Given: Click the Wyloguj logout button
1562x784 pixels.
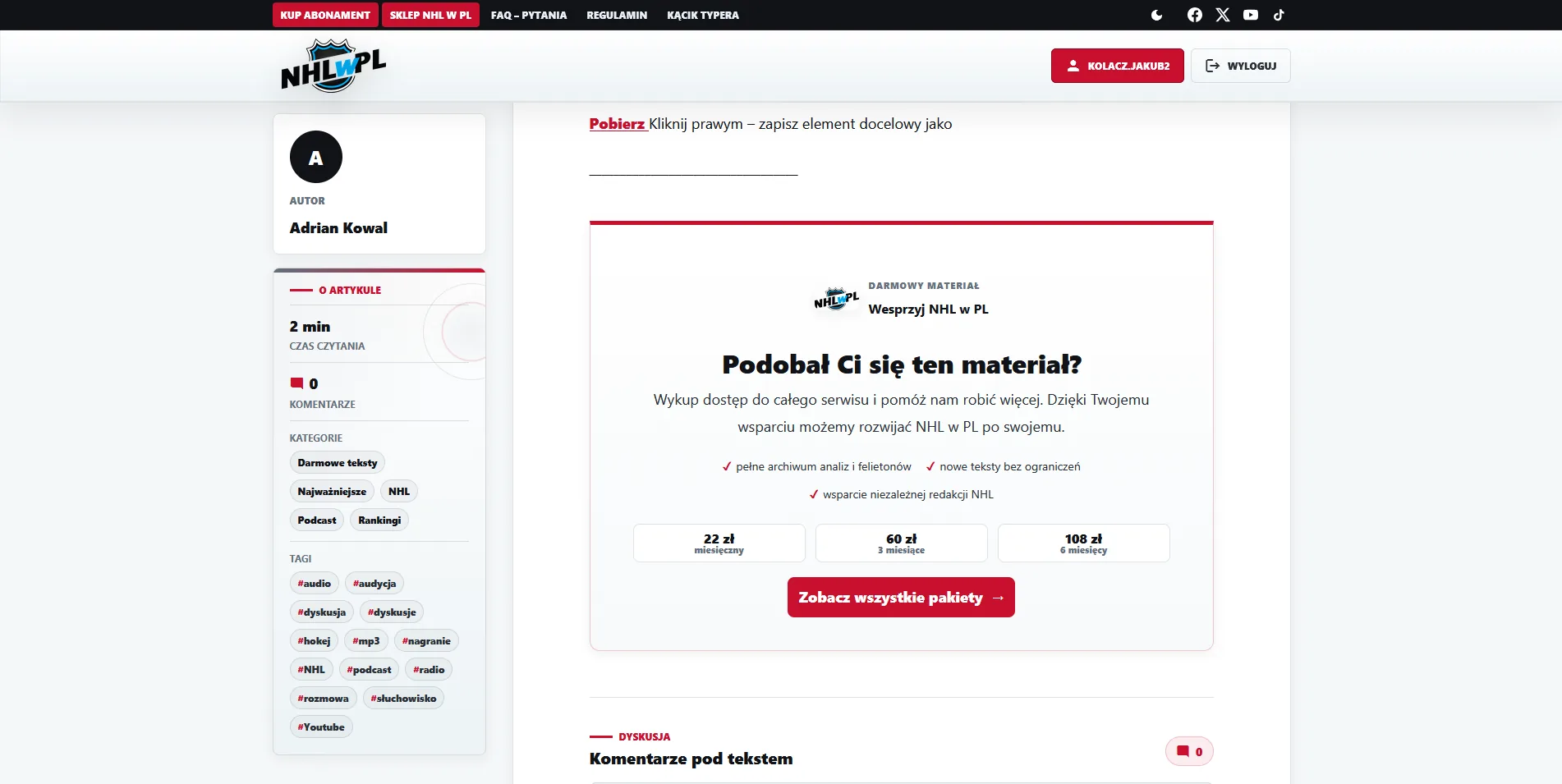Looking at the screenshot, I should coord(1241,66).
